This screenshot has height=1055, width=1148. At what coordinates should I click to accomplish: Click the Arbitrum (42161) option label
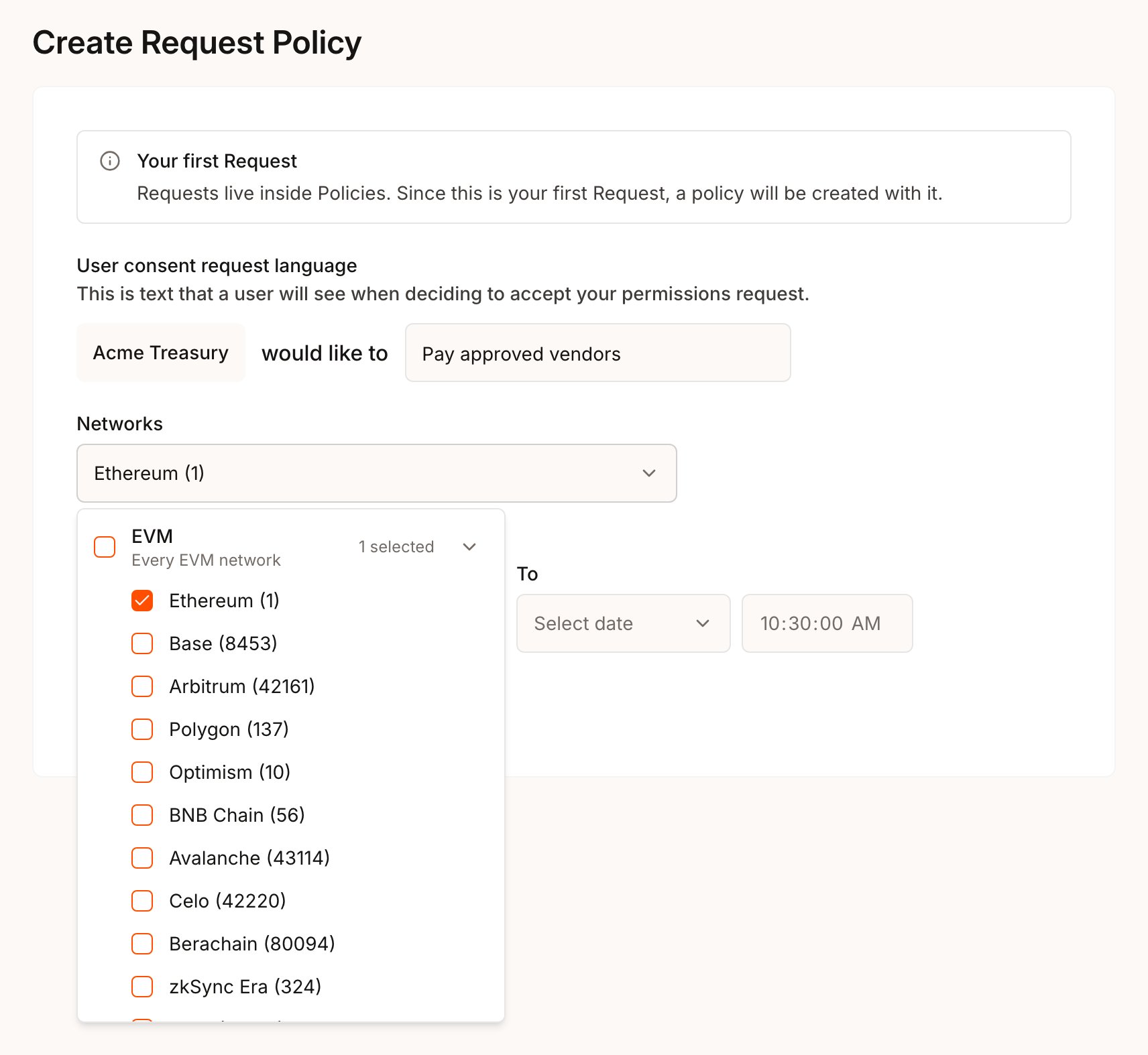pyautogui.click(x=241, y=686)
